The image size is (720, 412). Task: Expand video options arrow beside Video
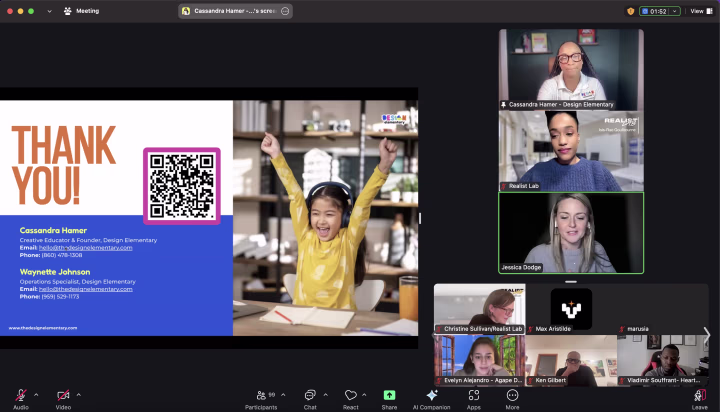click(79, 395)
